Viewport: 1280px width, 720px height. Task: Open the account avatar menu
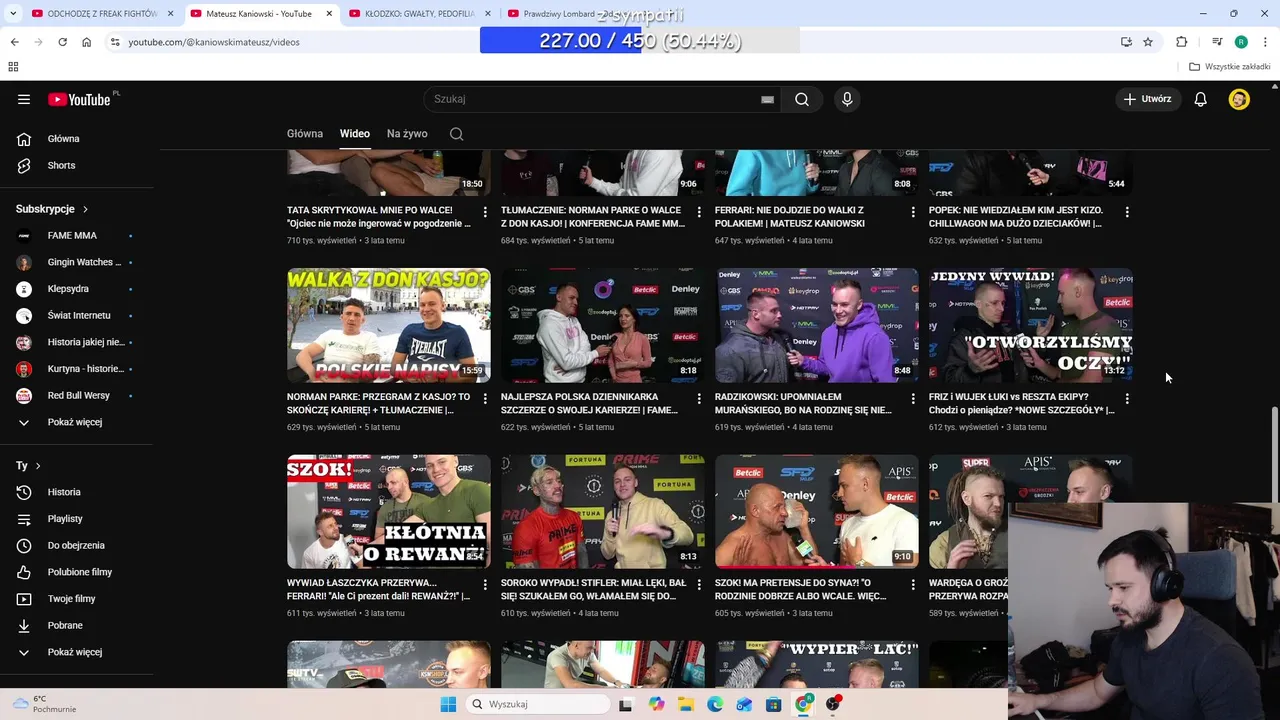pyautogui.click(x=1239, y=99)
